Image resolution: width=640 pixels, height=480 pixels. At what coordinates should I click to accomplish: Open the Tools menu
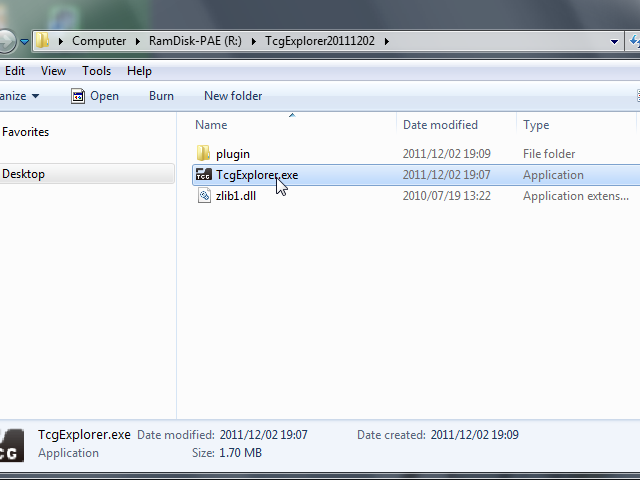[x=96, y=71]
